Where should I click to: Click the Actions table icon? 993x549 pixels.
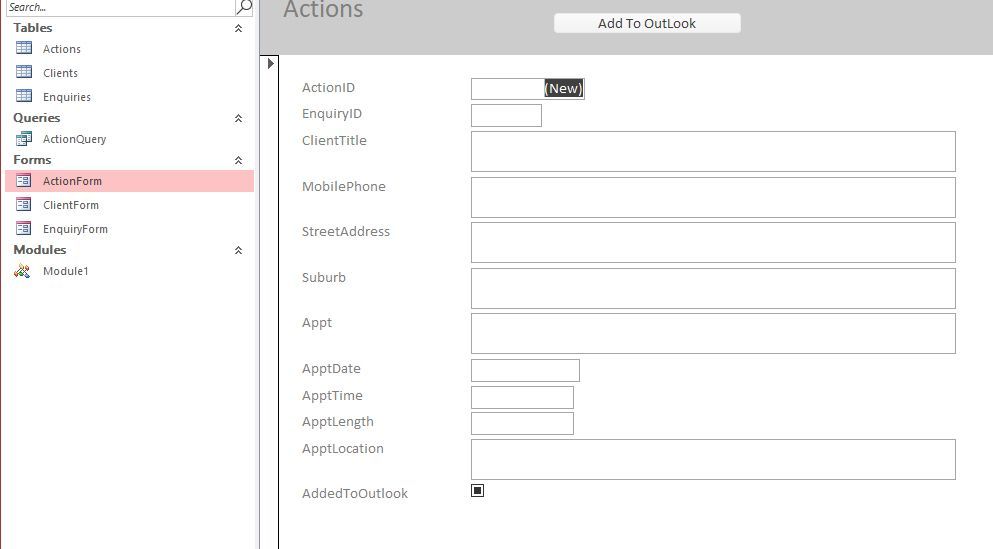point(24,48)
